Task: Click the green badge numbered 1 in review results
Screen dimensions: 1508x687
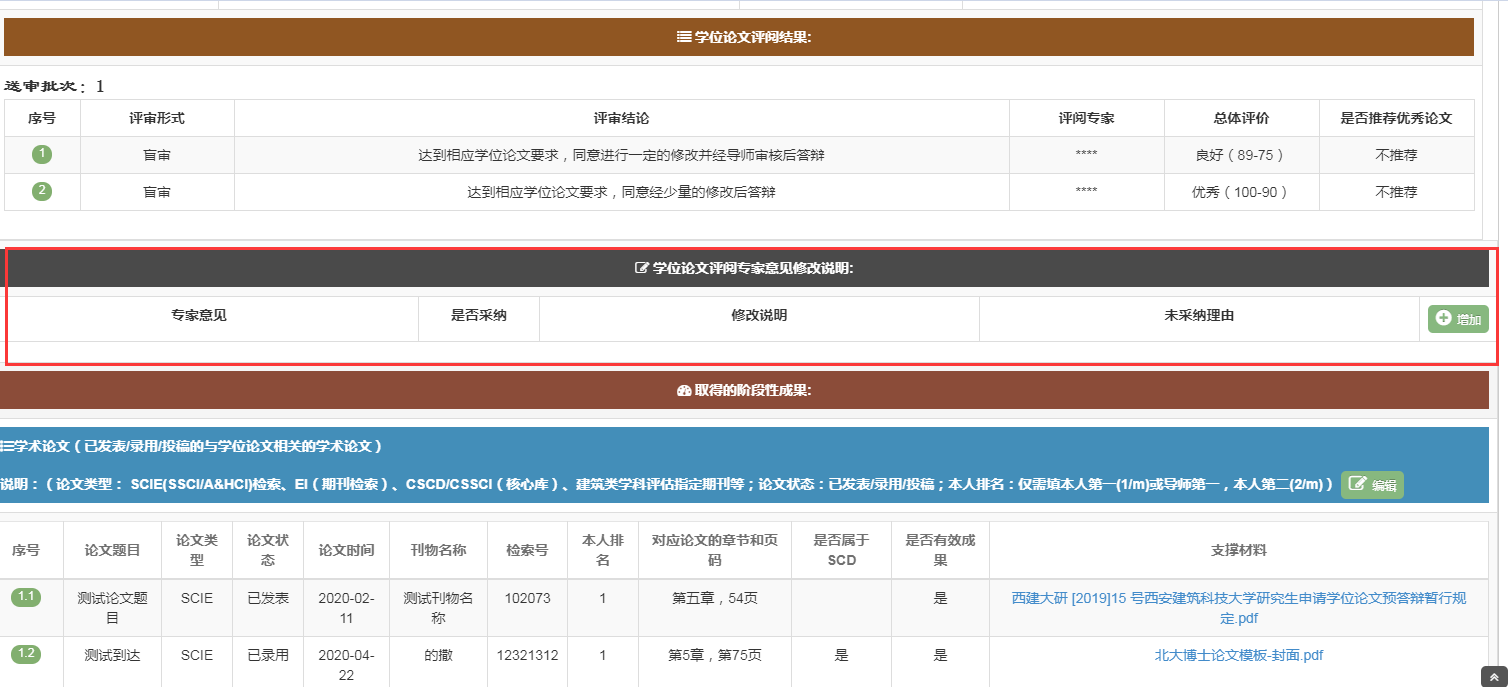Action: click(42, 154)
